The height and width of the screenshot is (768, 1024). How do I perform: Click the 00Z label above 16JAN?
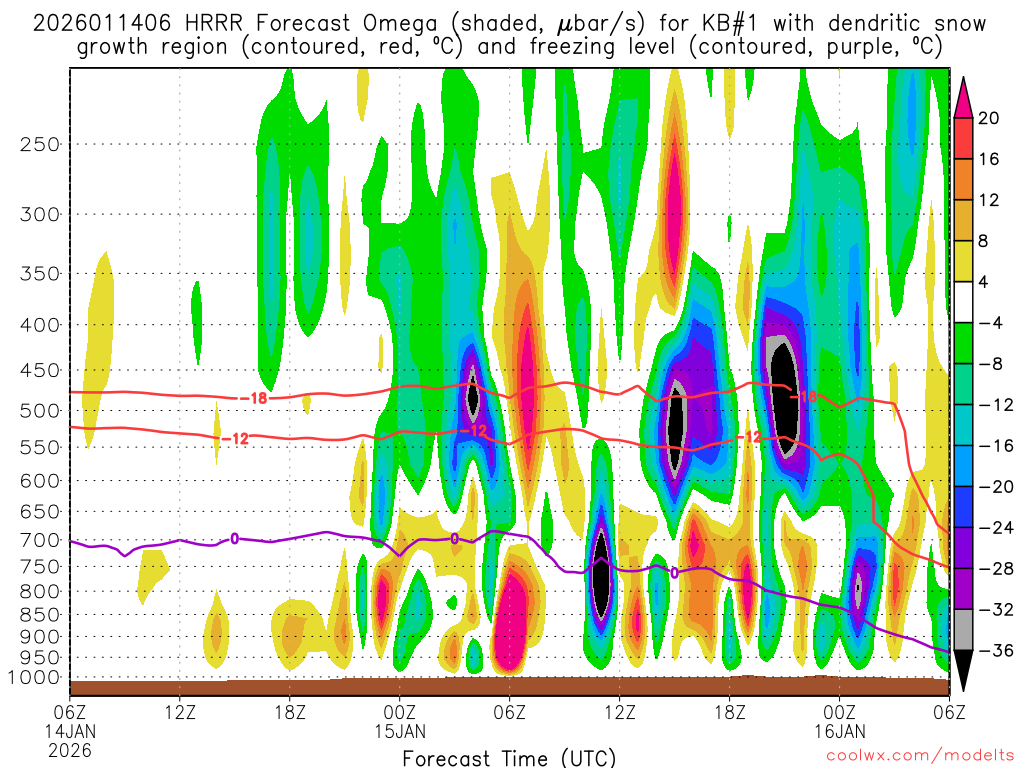point(839,711)
